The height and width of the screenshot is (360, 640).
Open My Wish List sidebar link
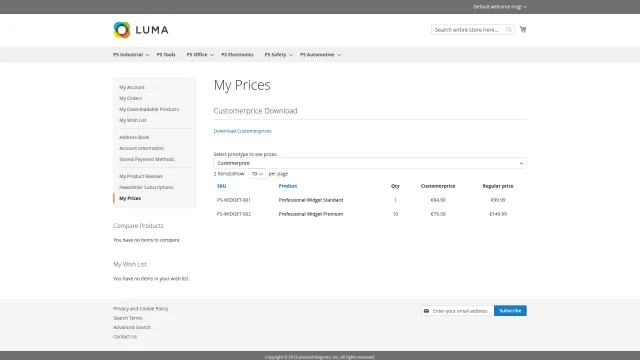[133, 120]
